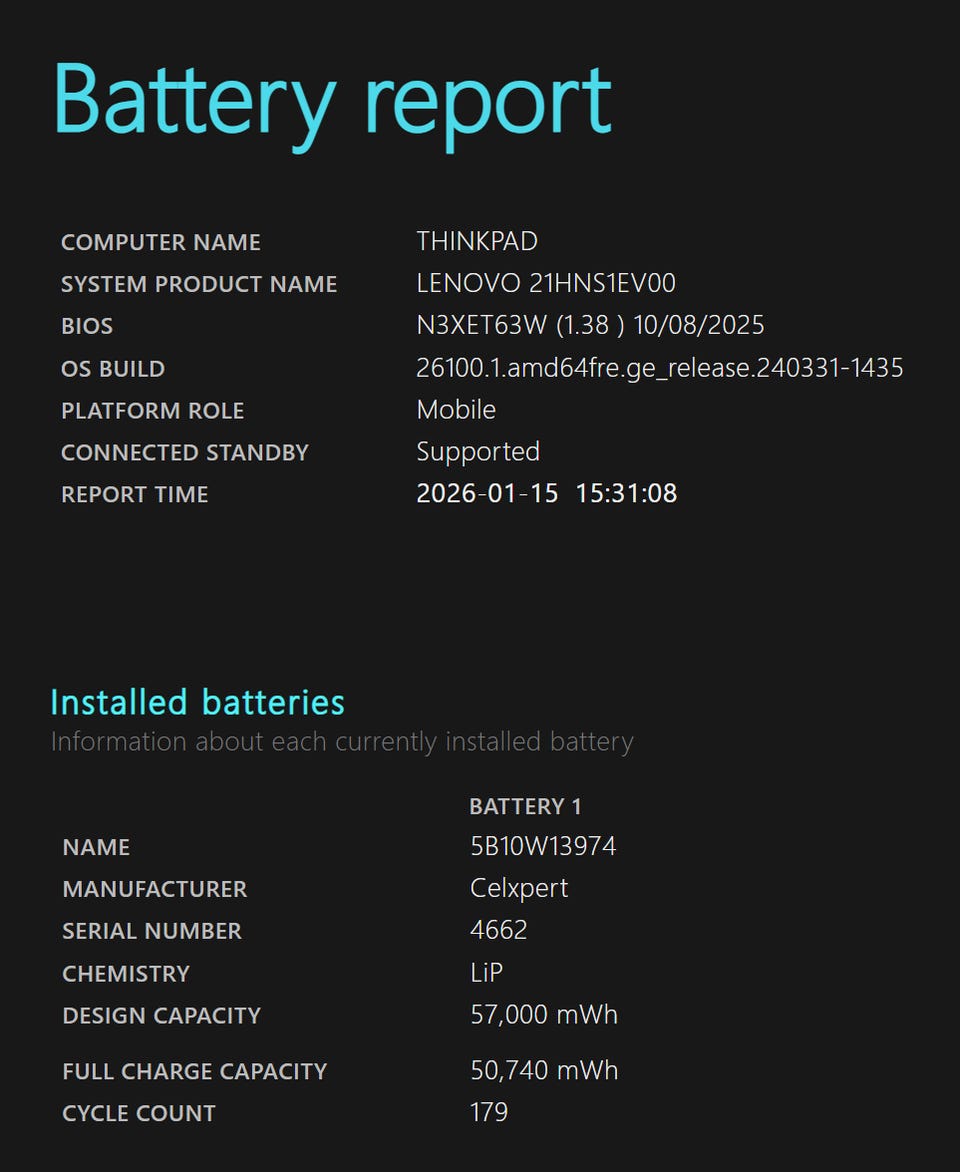This screenshot has height=1172, width=960.
Task: Click the installed battery description subtitle
Action: point(342,741)
